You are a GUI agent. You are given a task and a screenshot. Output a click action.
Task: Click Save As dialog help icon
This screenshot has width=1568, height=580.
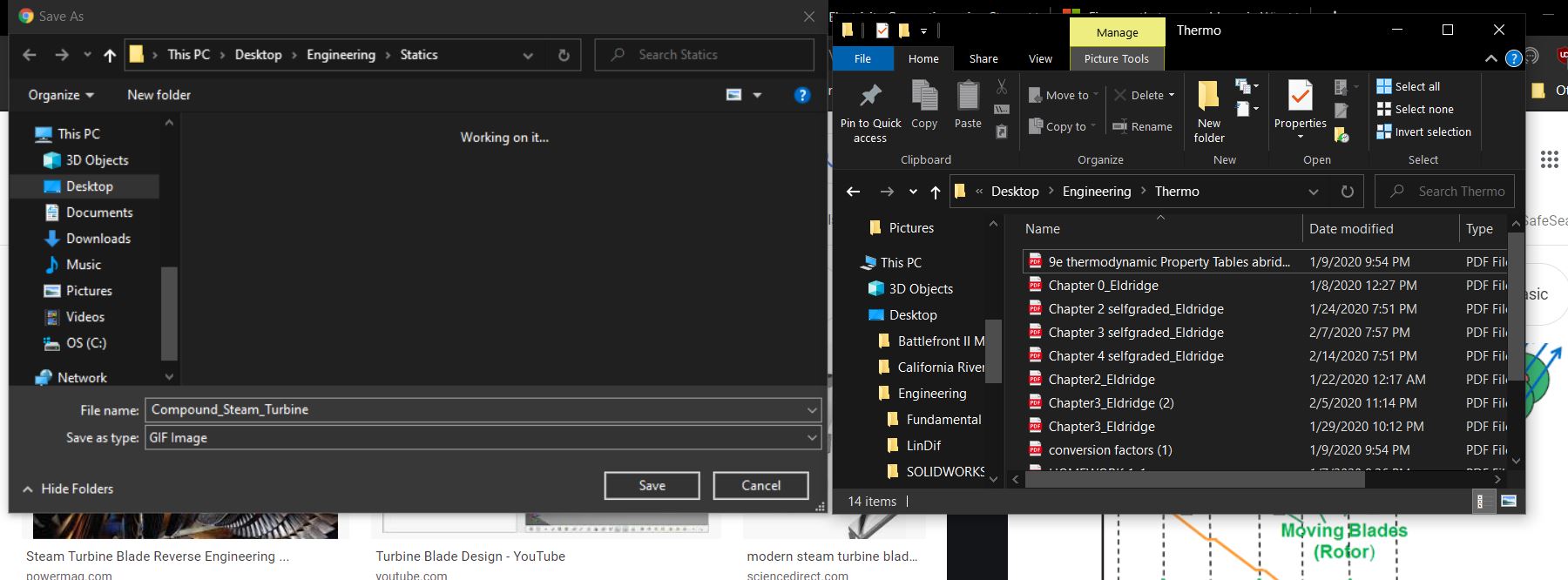pos(802,95)
